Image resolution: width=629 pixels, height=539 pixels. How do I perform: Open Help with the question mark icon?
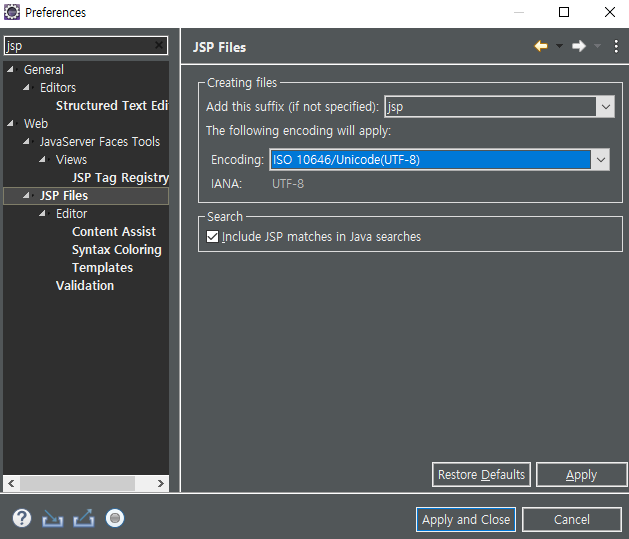click(x=22, y=518)
